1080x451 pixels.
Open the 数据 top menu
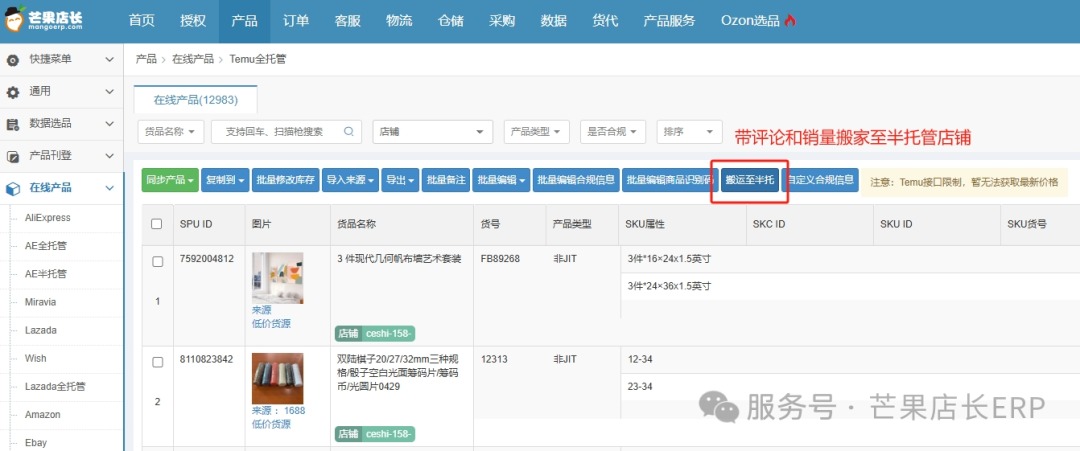tap(554, 21)
